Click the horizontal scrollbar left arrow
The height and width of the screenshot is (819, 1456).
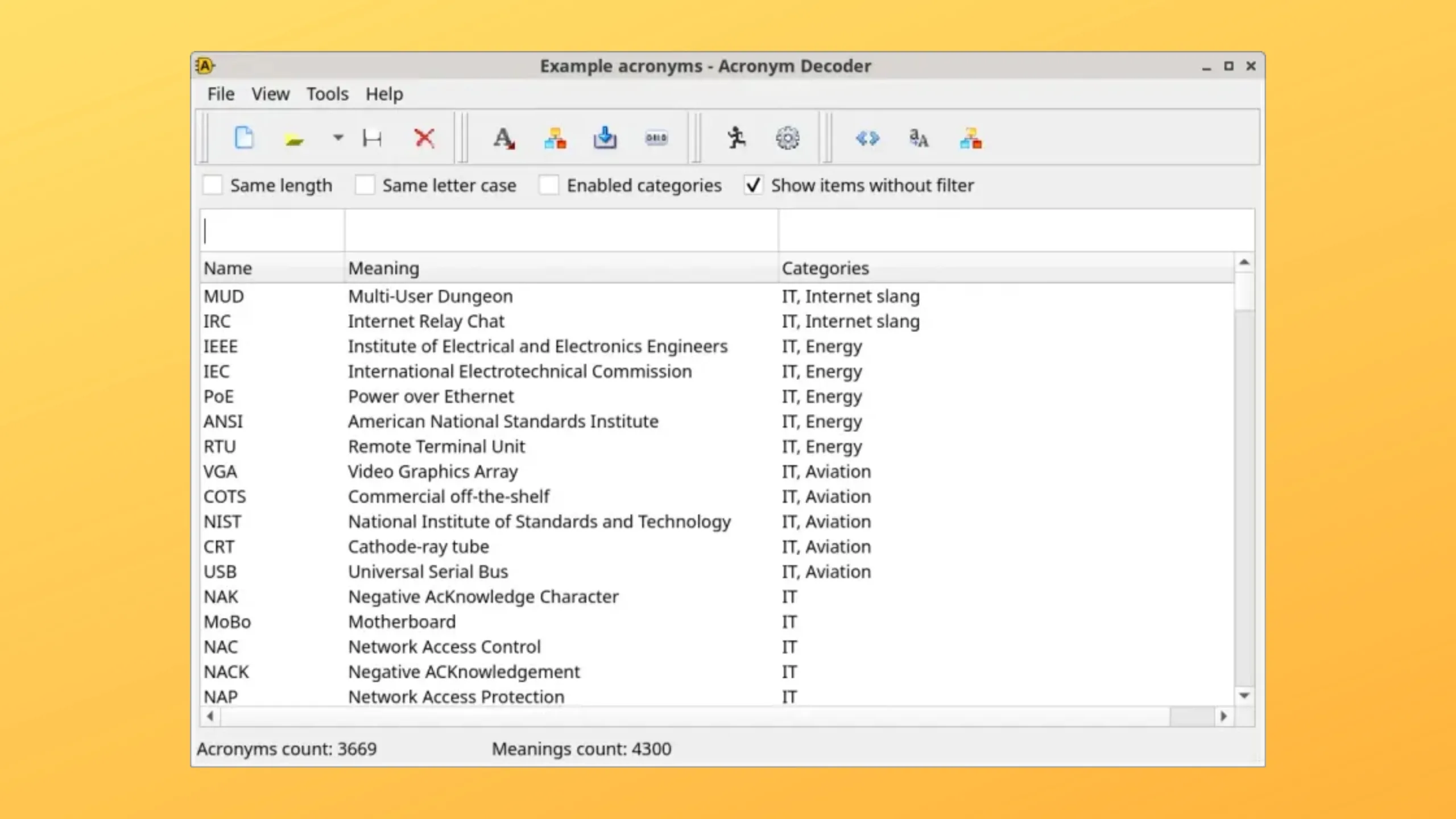tap(210, 716)
